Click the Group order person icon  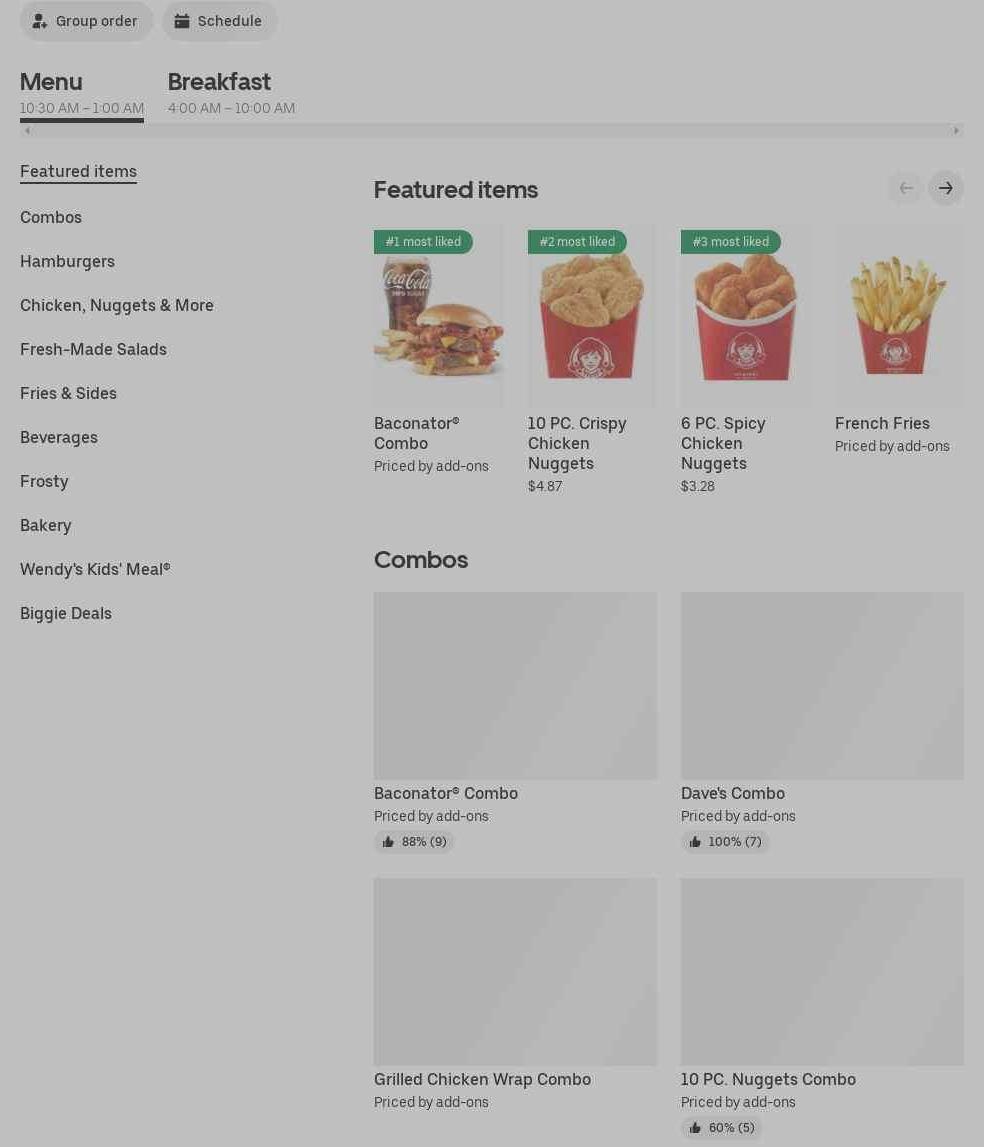tap(40, 21)
